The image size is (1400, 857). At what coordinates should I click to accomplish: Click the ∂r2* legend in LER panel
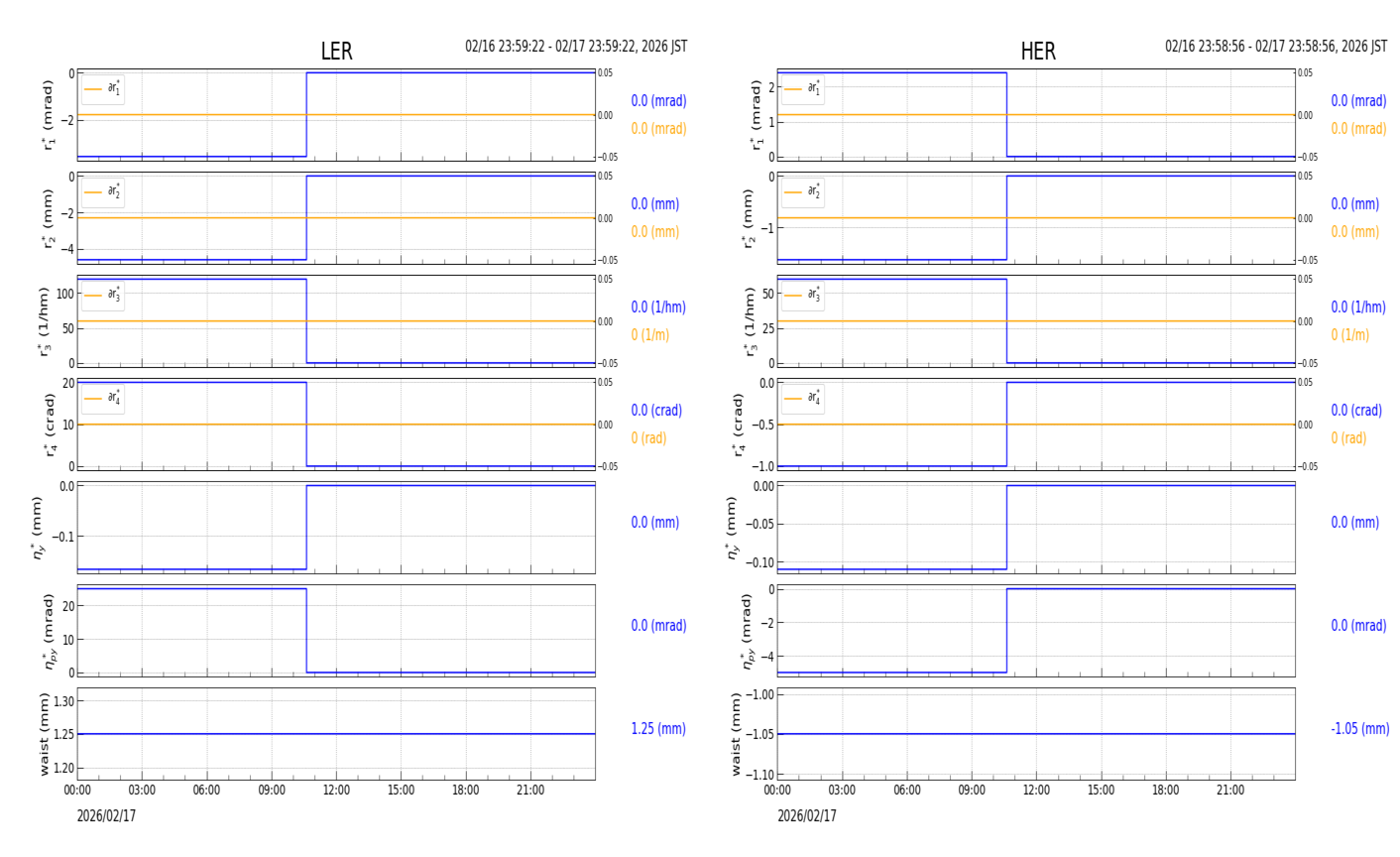[102, 192]
